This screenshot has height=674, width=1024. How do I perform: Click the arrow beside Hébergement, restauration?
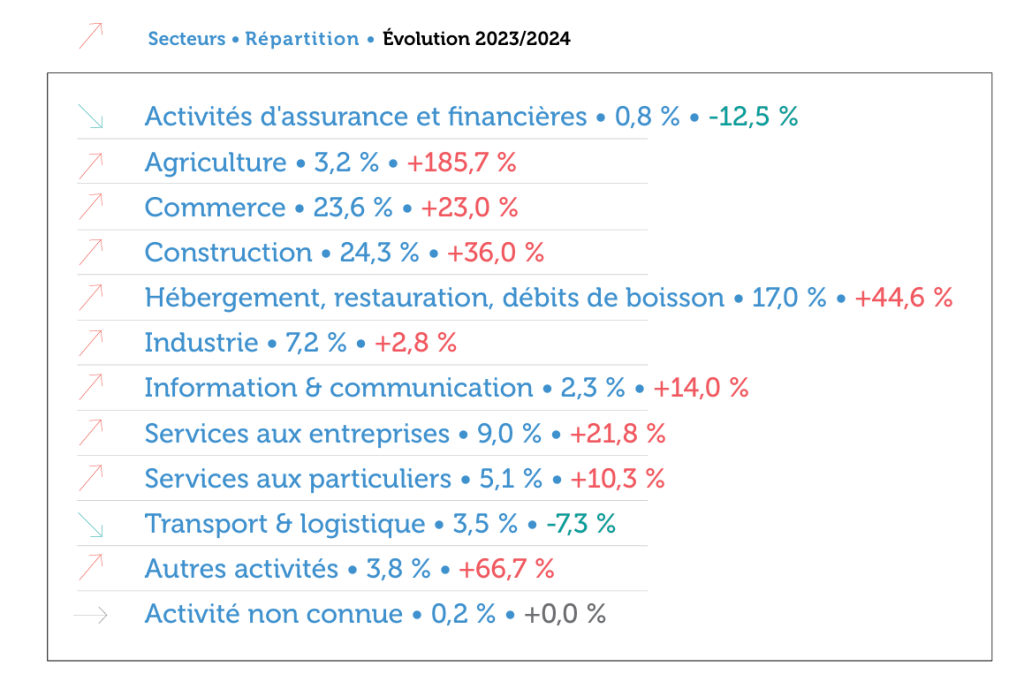[91, 297]
